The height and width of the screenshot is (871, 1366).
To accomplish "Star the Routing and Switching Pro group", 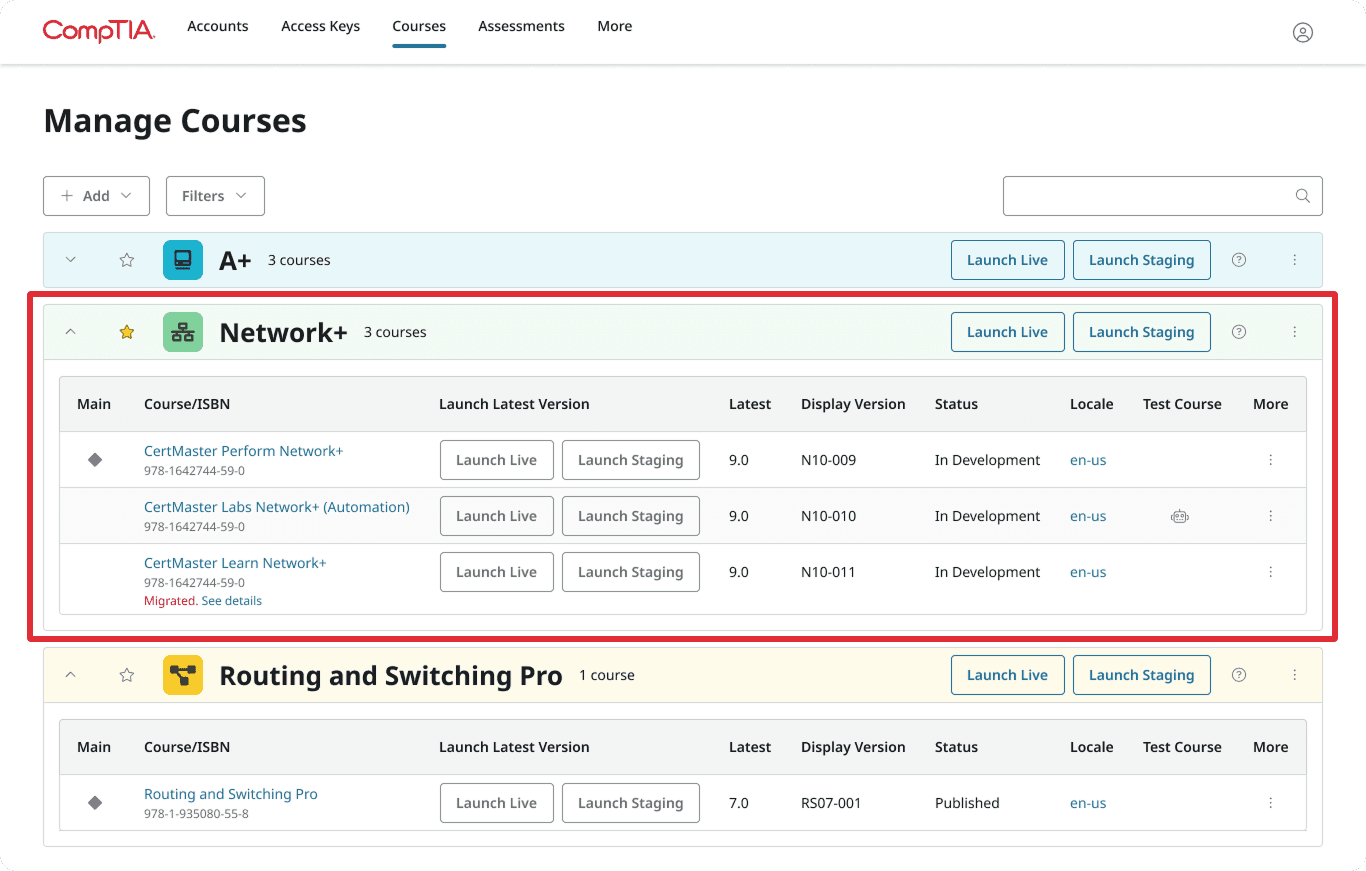I will coord(127,675).
